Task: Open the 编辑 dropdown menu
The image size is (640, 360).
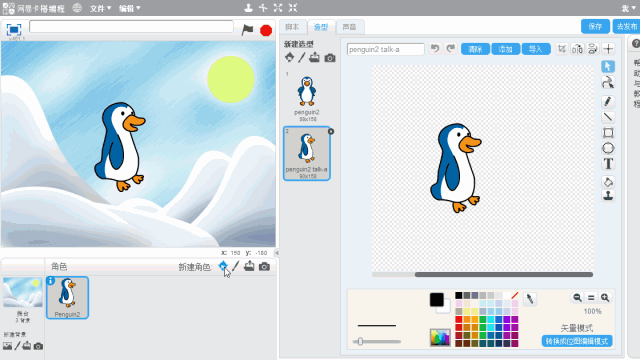Action: pos(130,8)
